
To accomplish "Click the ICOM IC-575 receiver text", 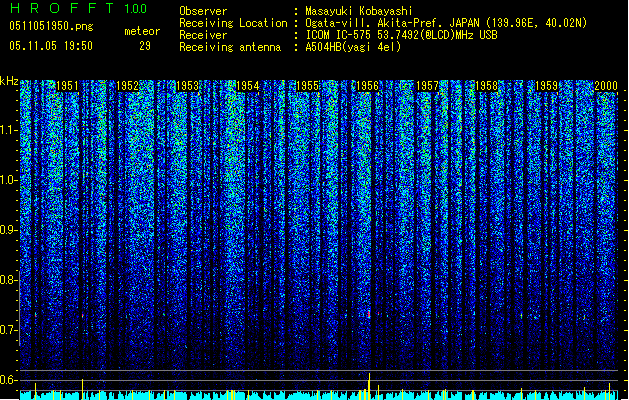I will [402, 35].
